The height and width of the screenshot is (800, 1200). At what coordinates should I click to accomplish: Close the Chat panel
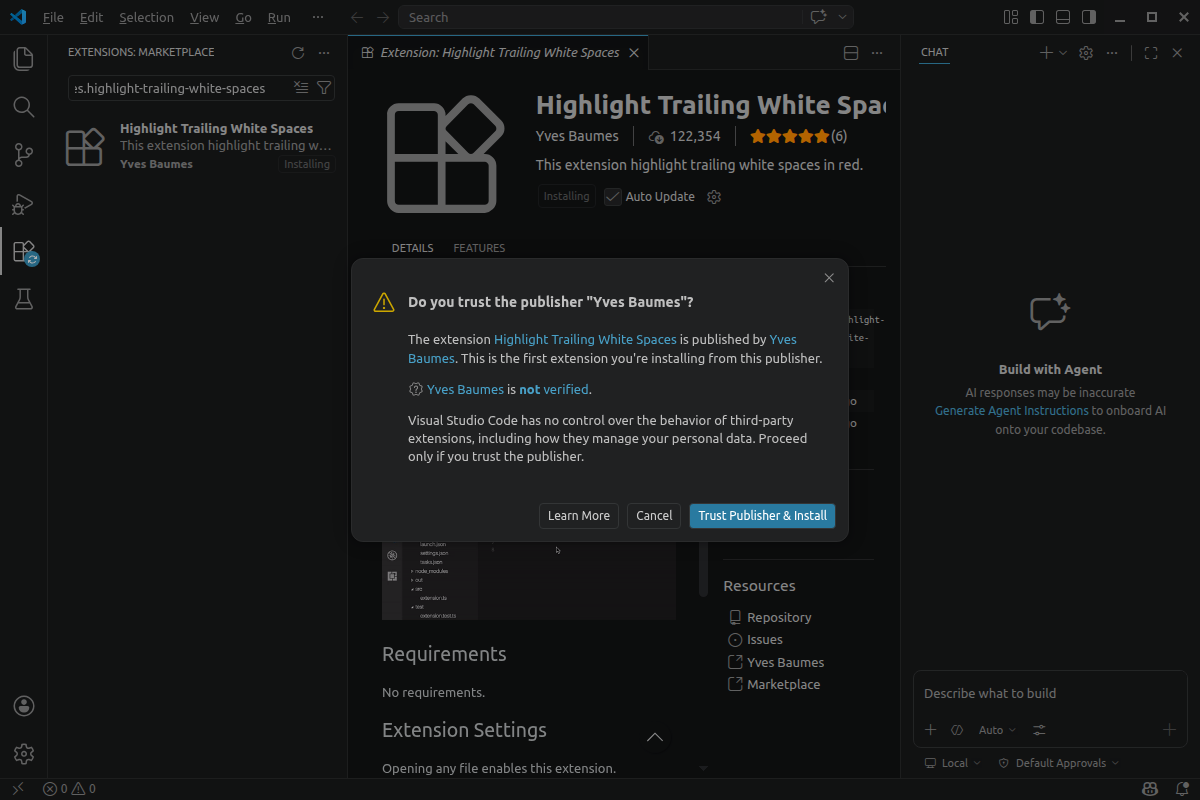1177,53
